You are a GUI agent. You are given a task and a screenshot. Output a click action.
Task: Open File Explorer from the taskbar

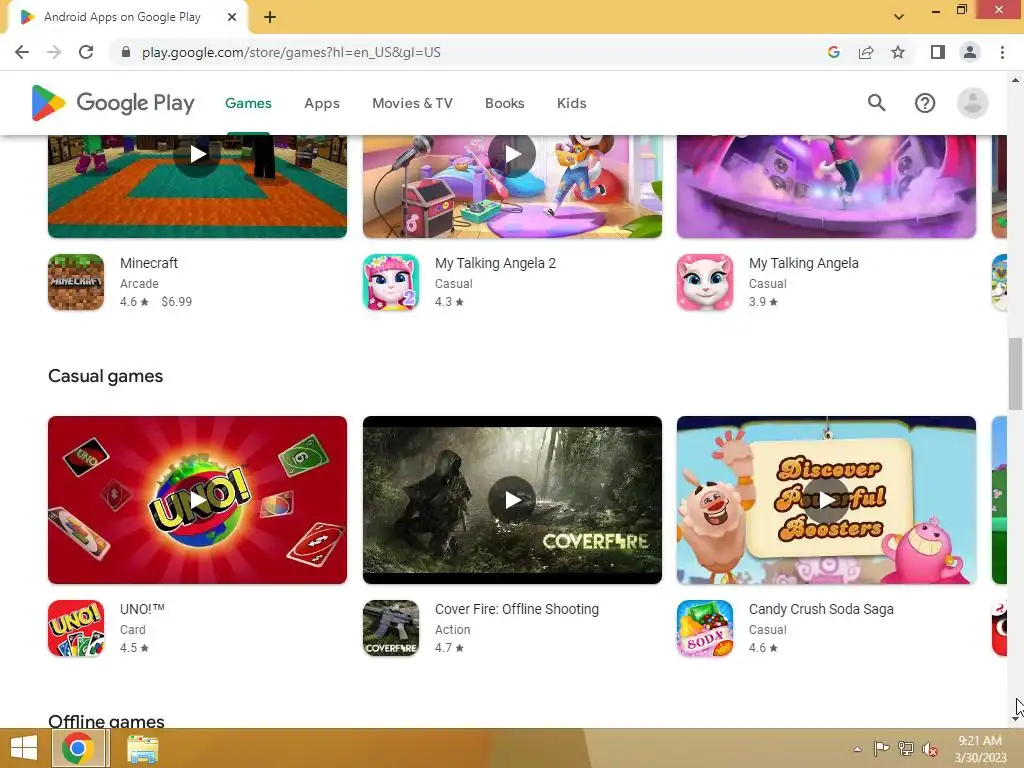coord(142,748)
